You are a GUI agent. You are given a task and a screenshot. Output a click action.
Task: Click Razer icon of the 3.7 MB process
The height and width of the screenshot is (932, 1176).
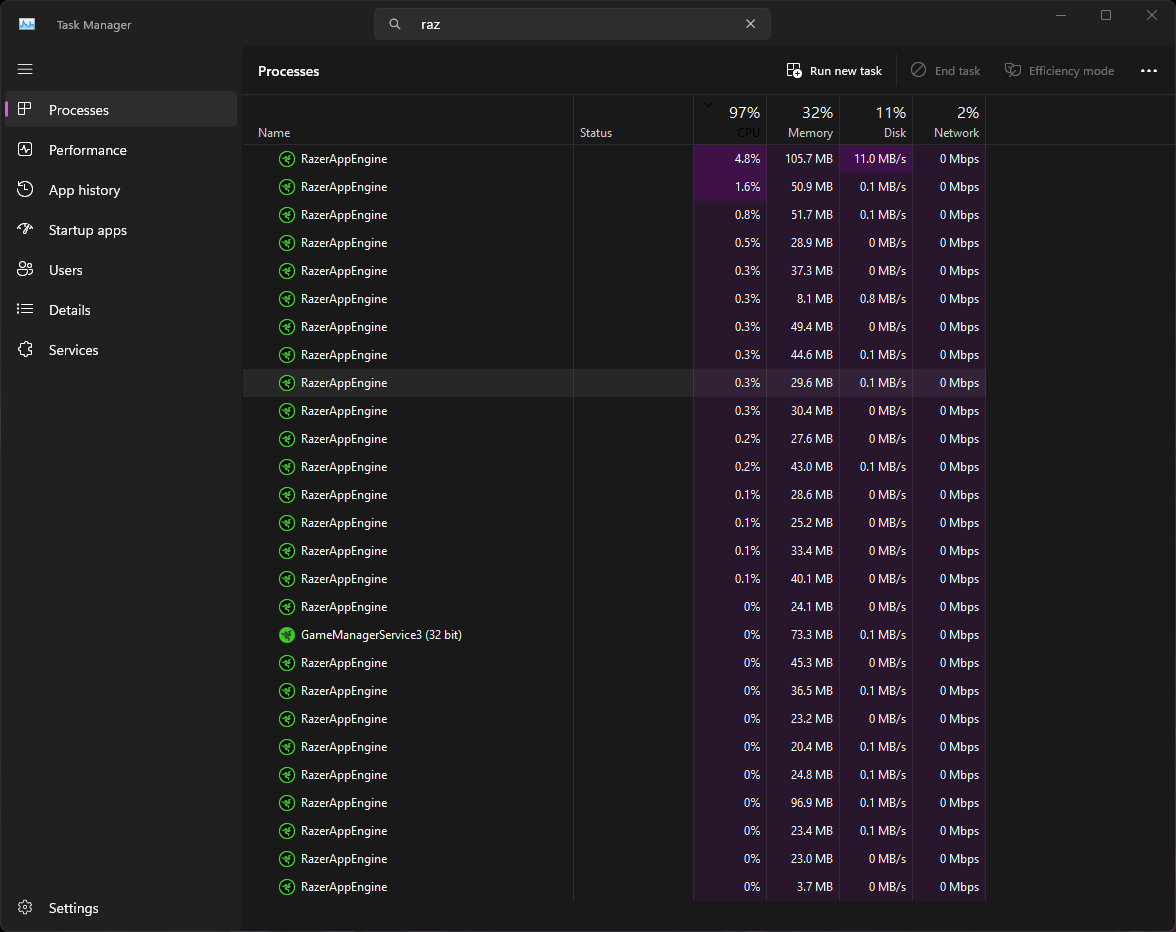click(286, 887)
